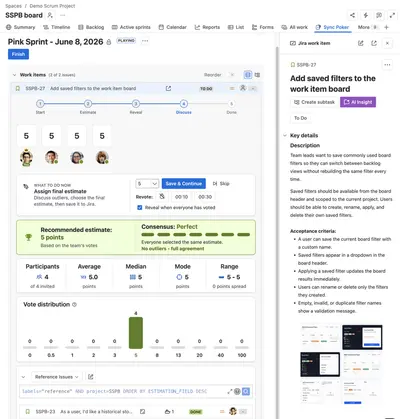Click the team icon next to SSPB board
Viewport: 400px width, 419px height.
point(50,15)
